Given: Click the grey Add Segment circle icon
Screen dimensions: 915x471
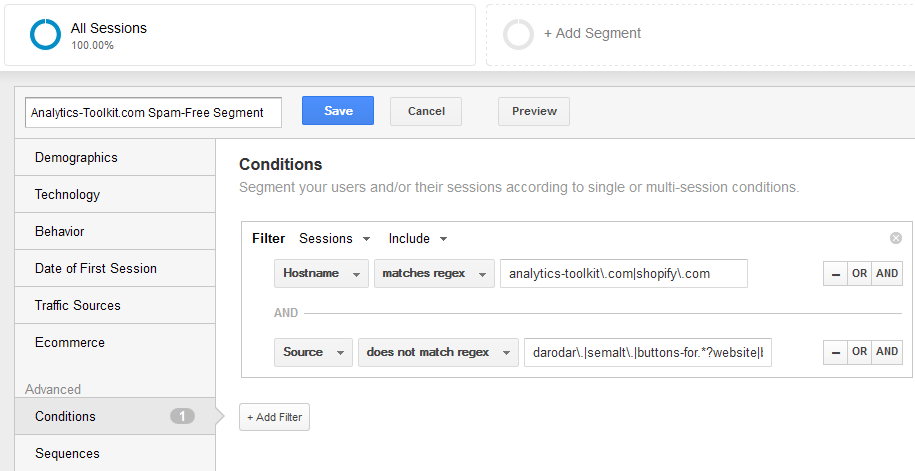Looking at the screenshot, I should coord(518,34).
